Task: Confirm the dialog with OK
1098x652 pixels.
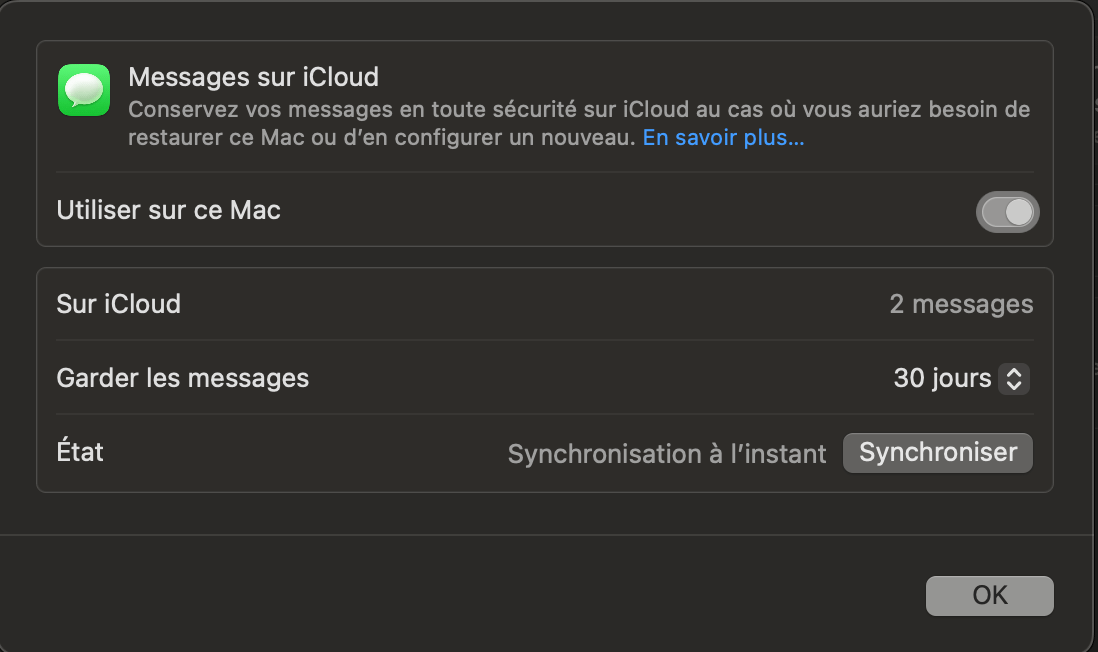Action: (989, 596)
